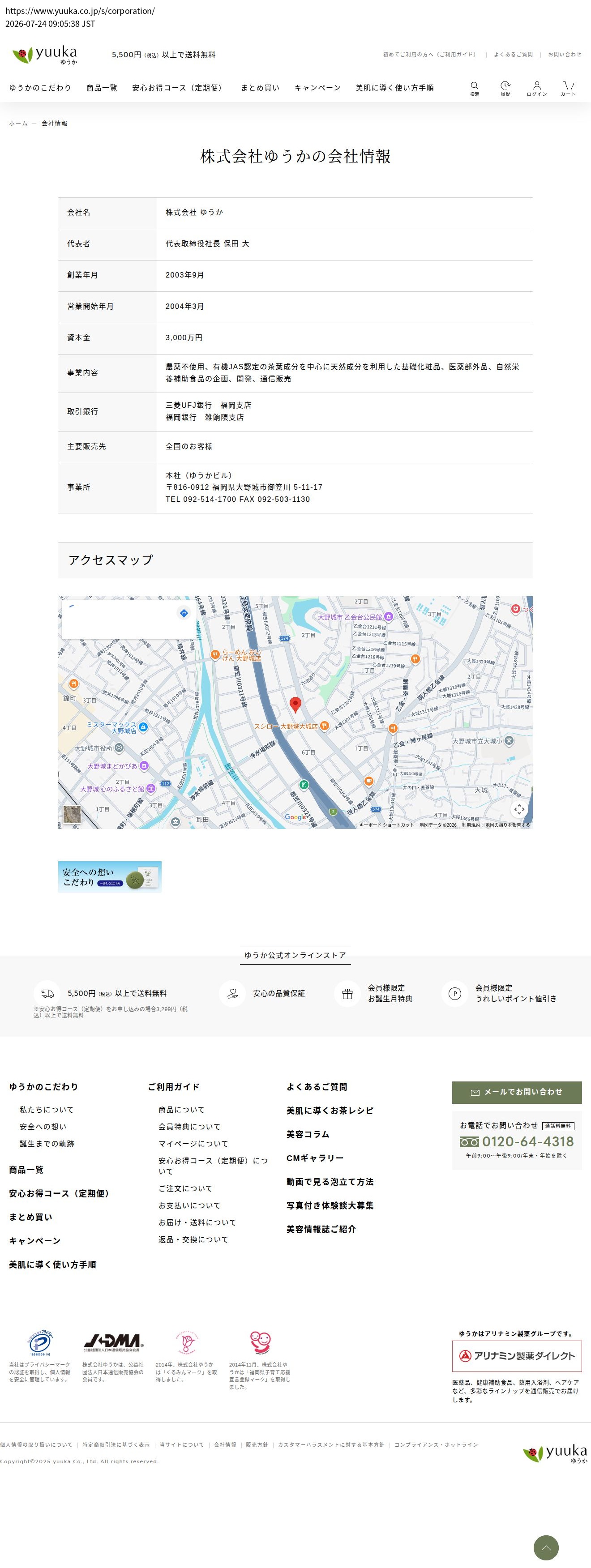Click 地図の誤りを報告する on the map
Screen dimensions: 591x1568
point(508,825)
